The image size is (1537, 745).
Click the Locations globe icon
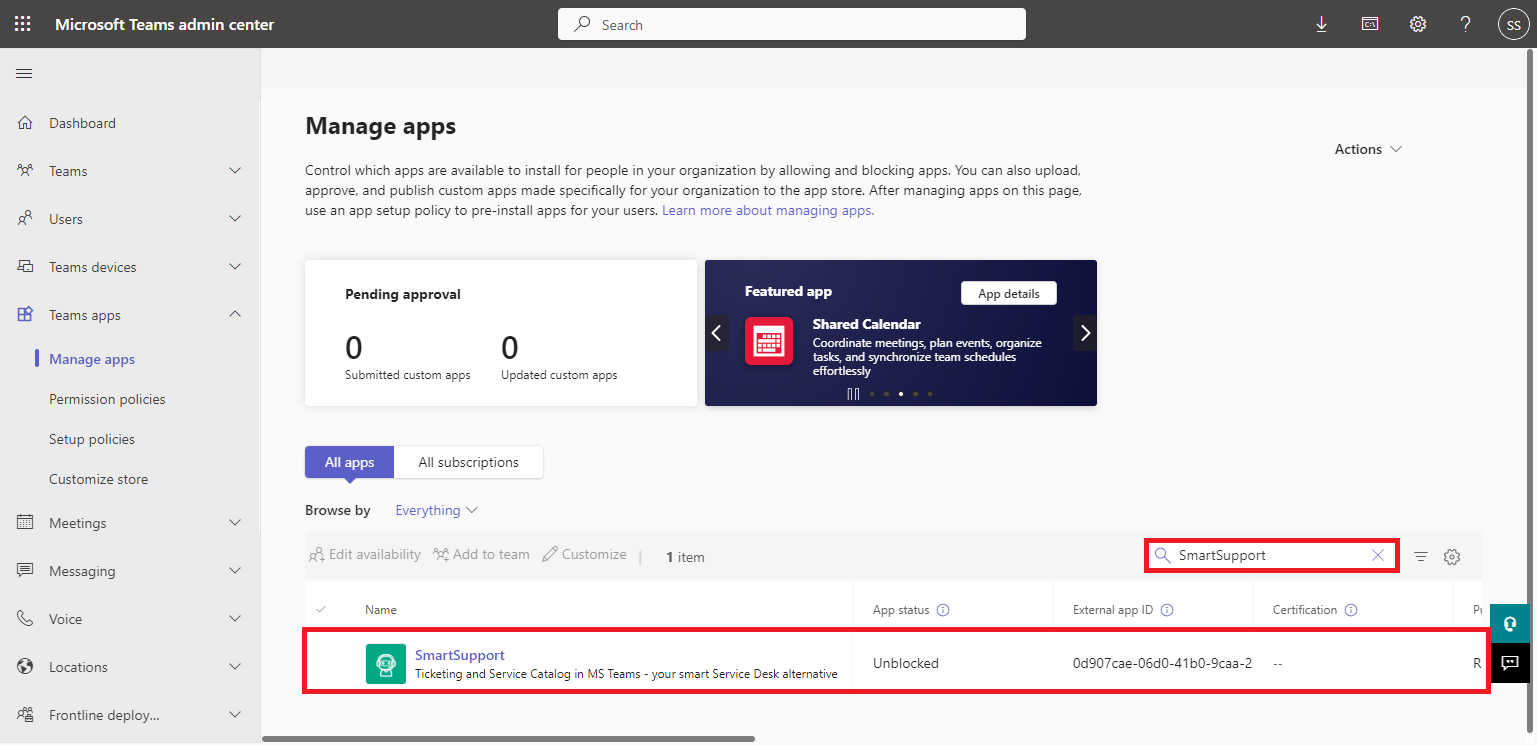[x=26, y=667]
